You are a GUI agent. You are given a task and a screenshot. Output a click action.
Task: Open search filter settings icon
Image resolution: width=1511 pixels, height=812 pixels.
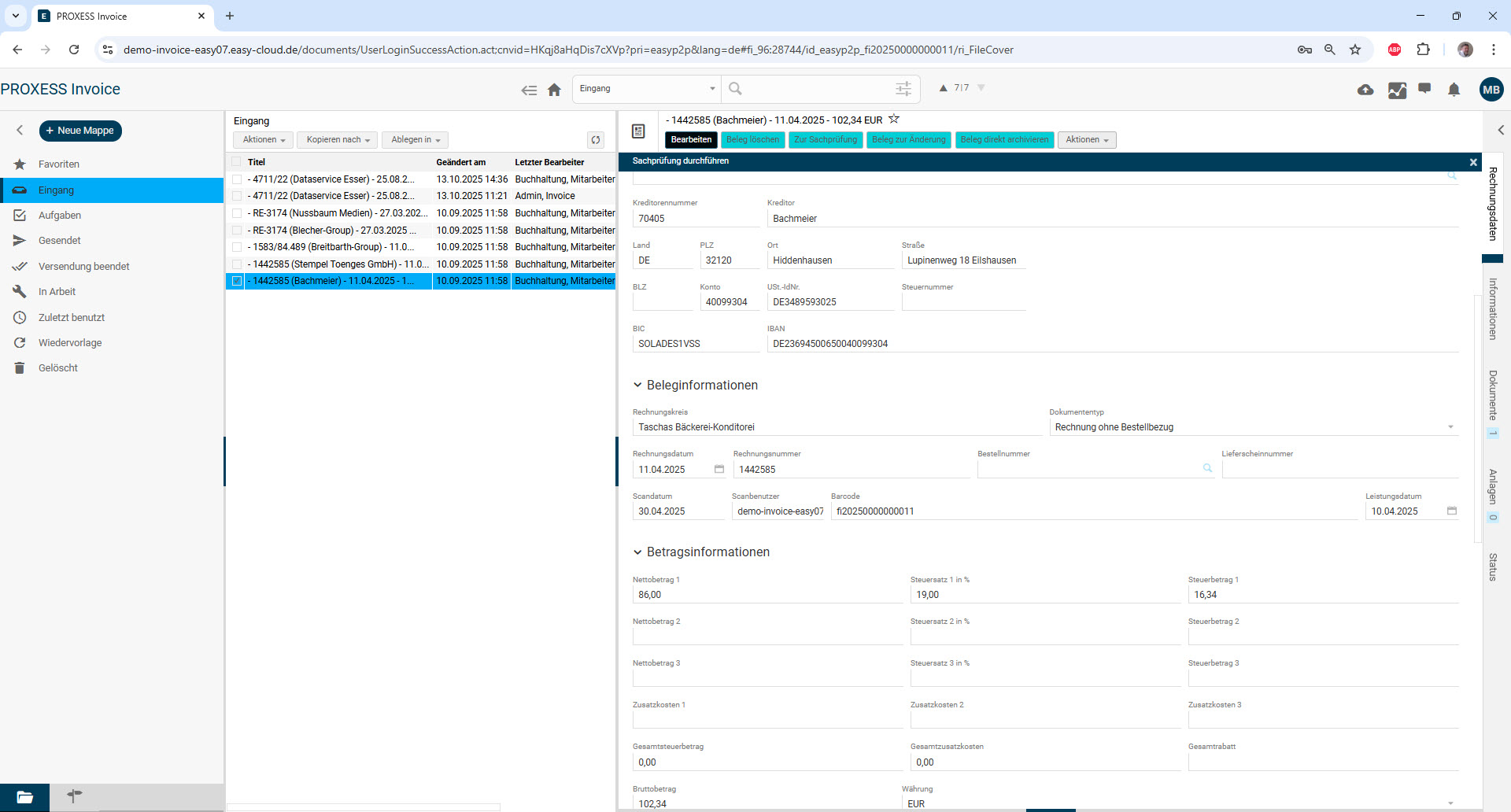[x=903, y=89]
